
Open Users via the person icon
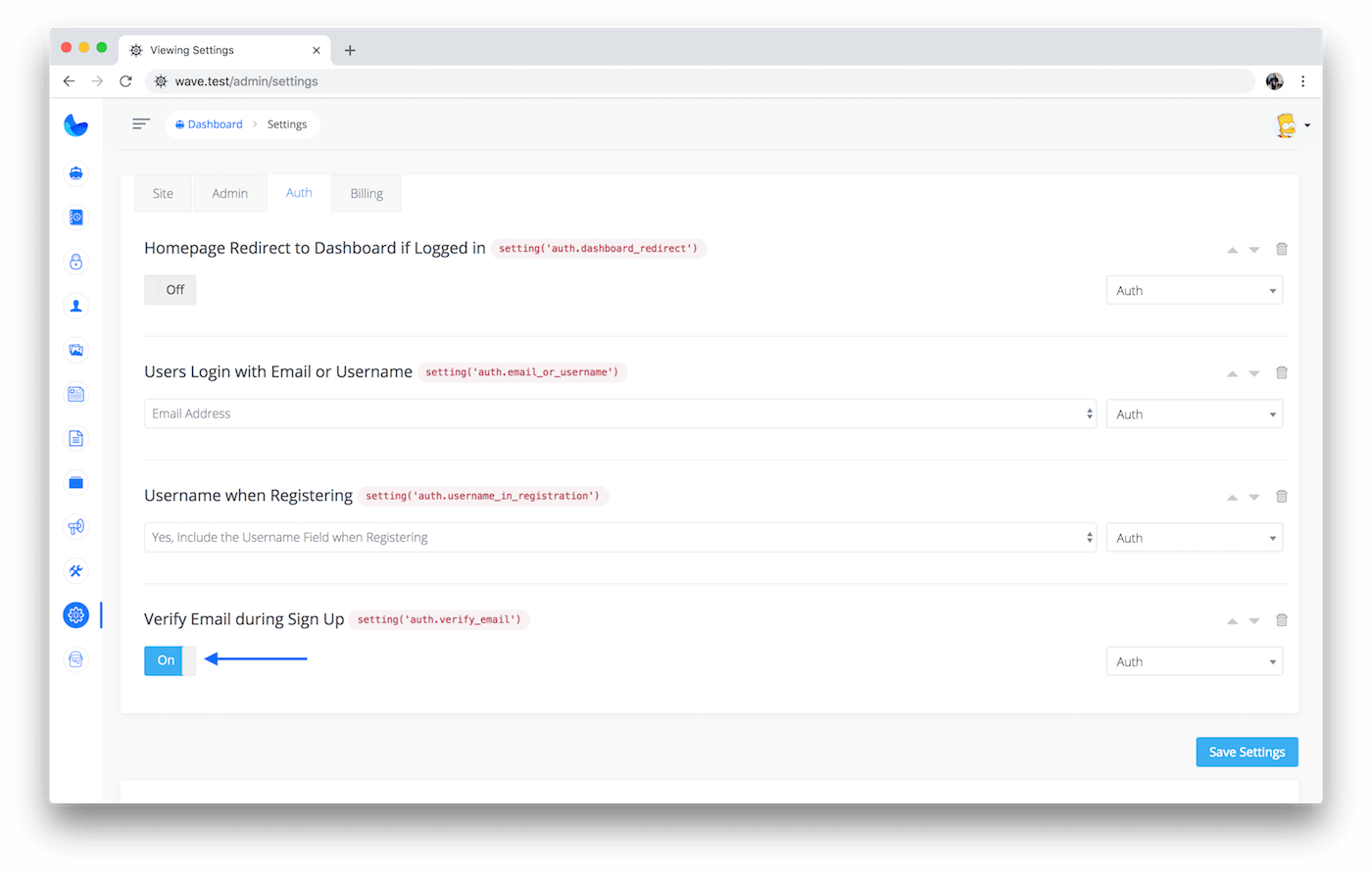click(75, 306)
